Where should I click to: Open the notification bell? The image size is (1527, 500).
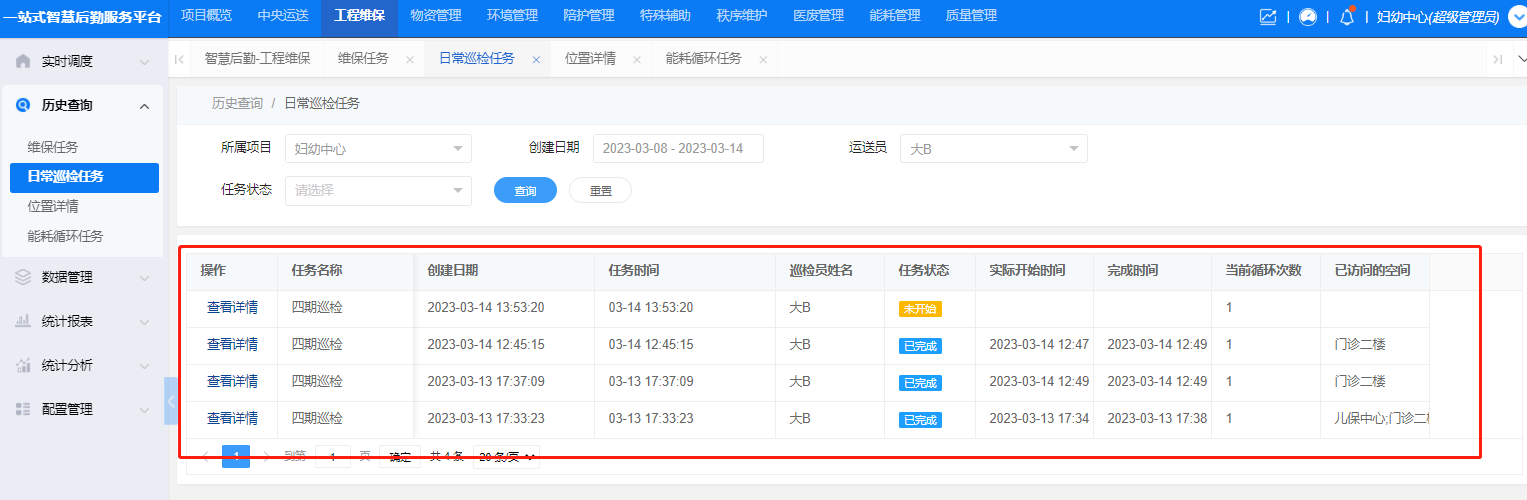(1347, 16)
